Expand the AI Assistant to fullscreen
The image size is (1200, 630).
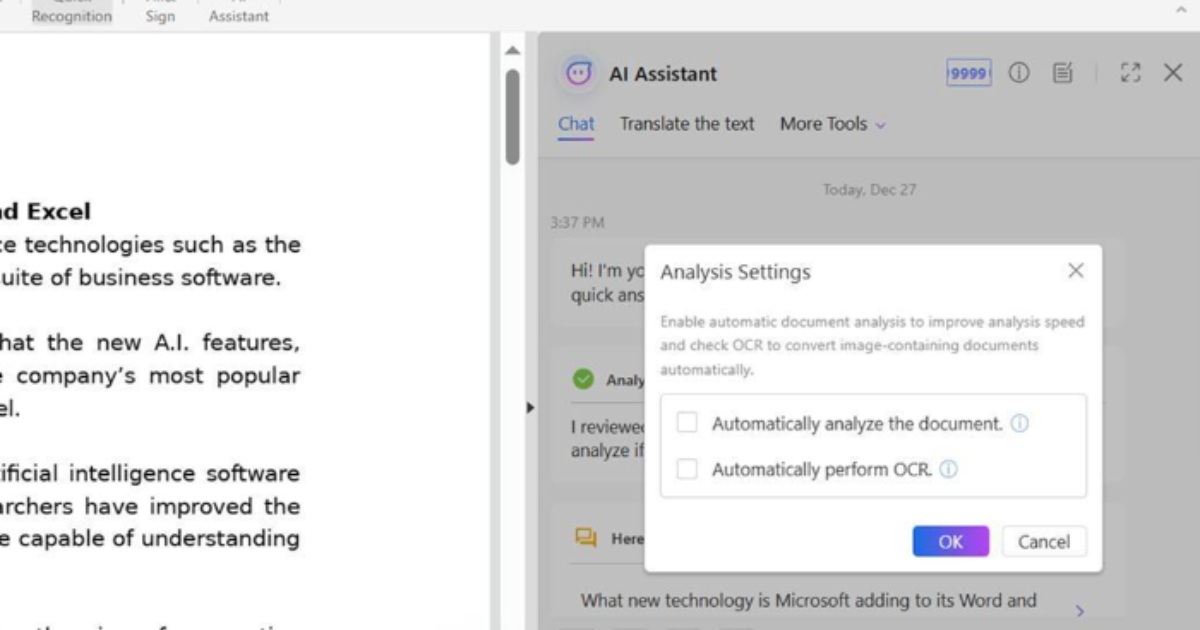point(1131,72)
